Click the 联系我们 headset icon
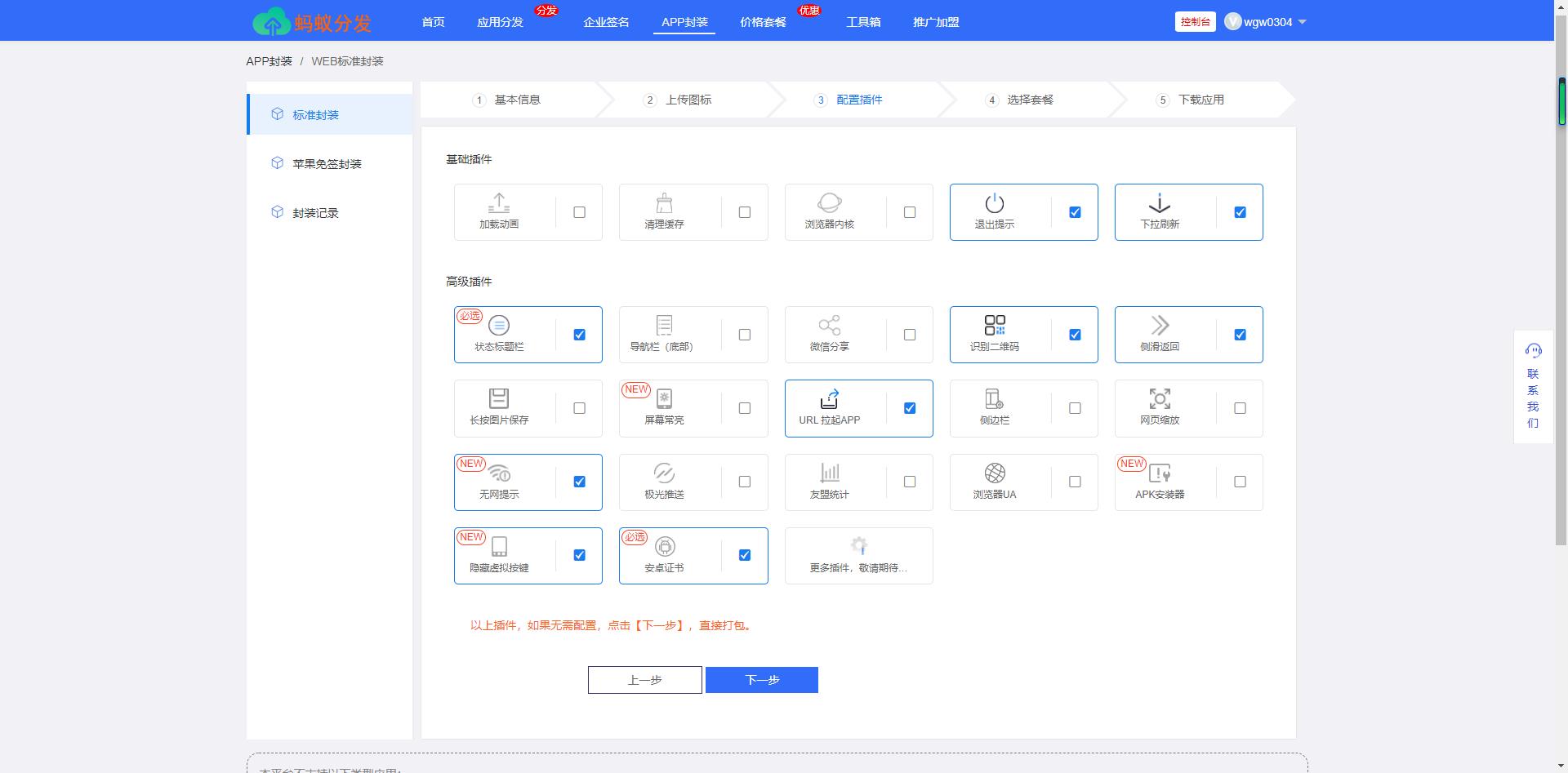Image resolution: width=1568 pixels, height=773 pixels. click(1533, 350)
